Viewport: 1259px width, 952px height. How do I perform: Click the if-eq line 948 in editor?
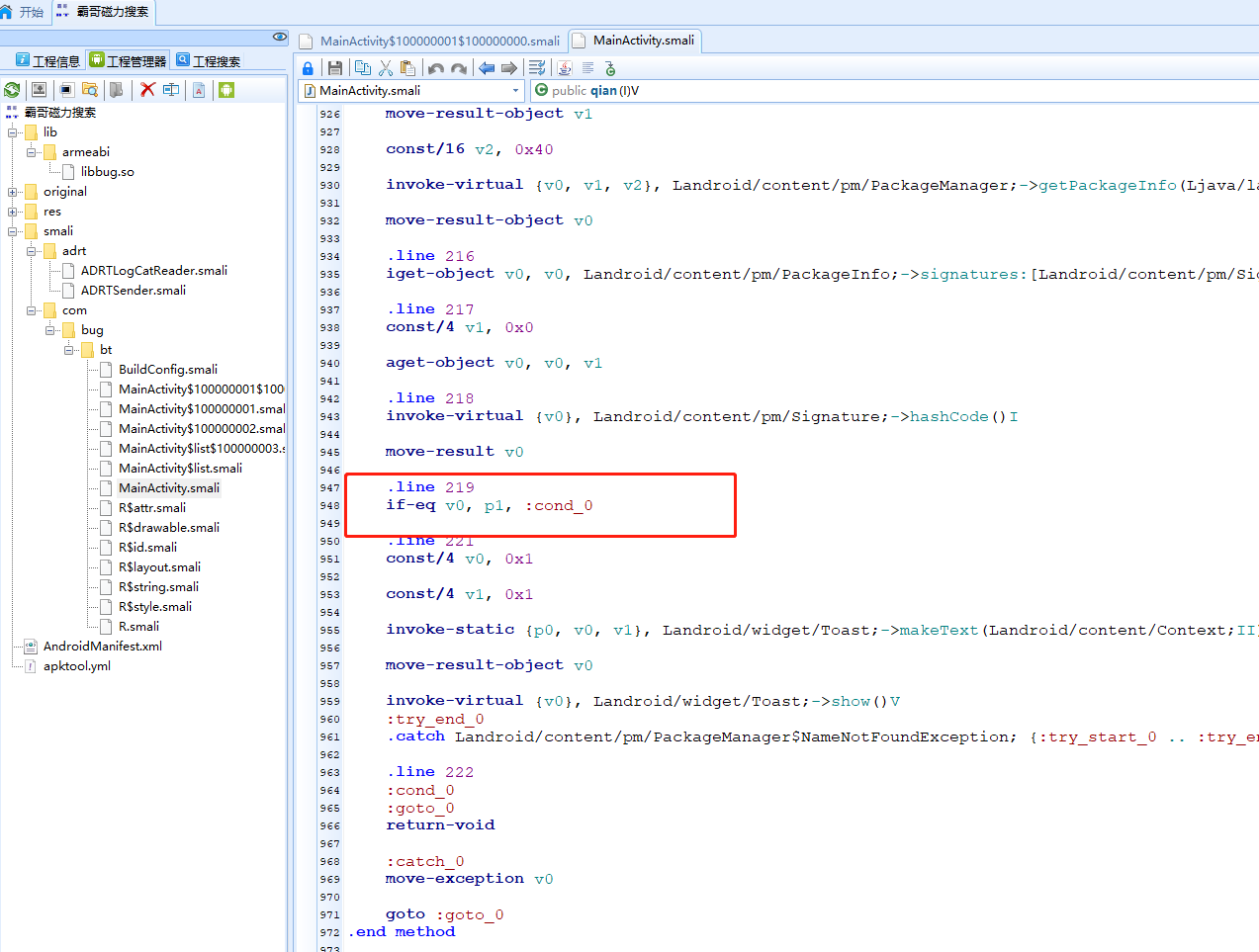coord(489,506)
